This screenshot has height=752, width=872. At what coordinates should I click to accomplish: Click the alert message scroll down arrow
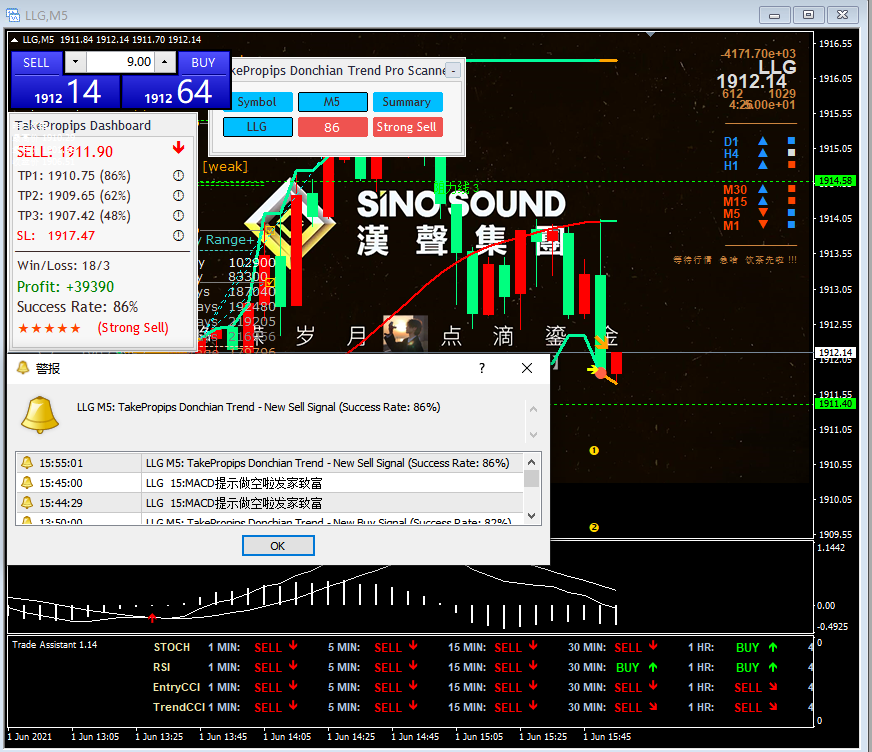[533, 434]
